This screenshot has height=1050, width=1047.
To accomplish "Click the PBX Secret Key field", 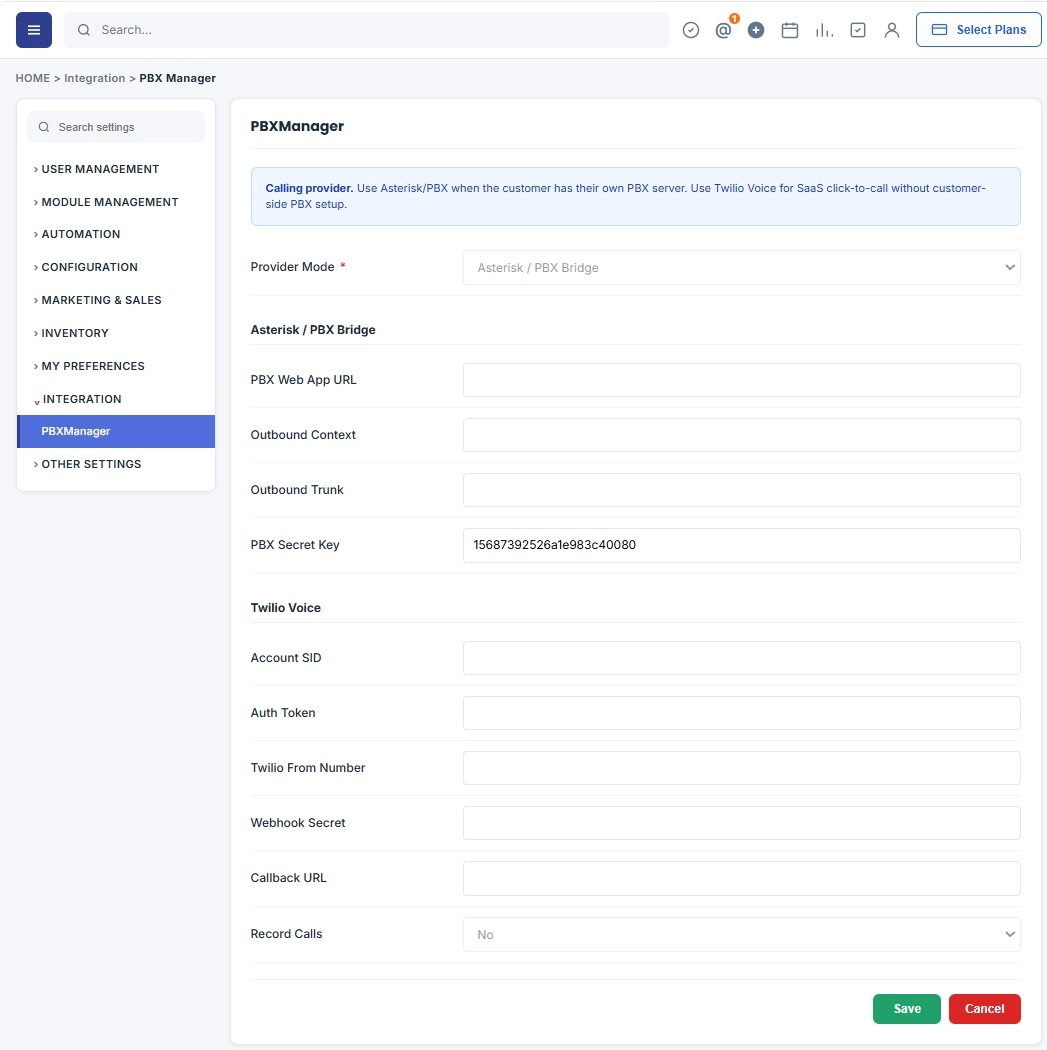I will (x=742, y=545).
